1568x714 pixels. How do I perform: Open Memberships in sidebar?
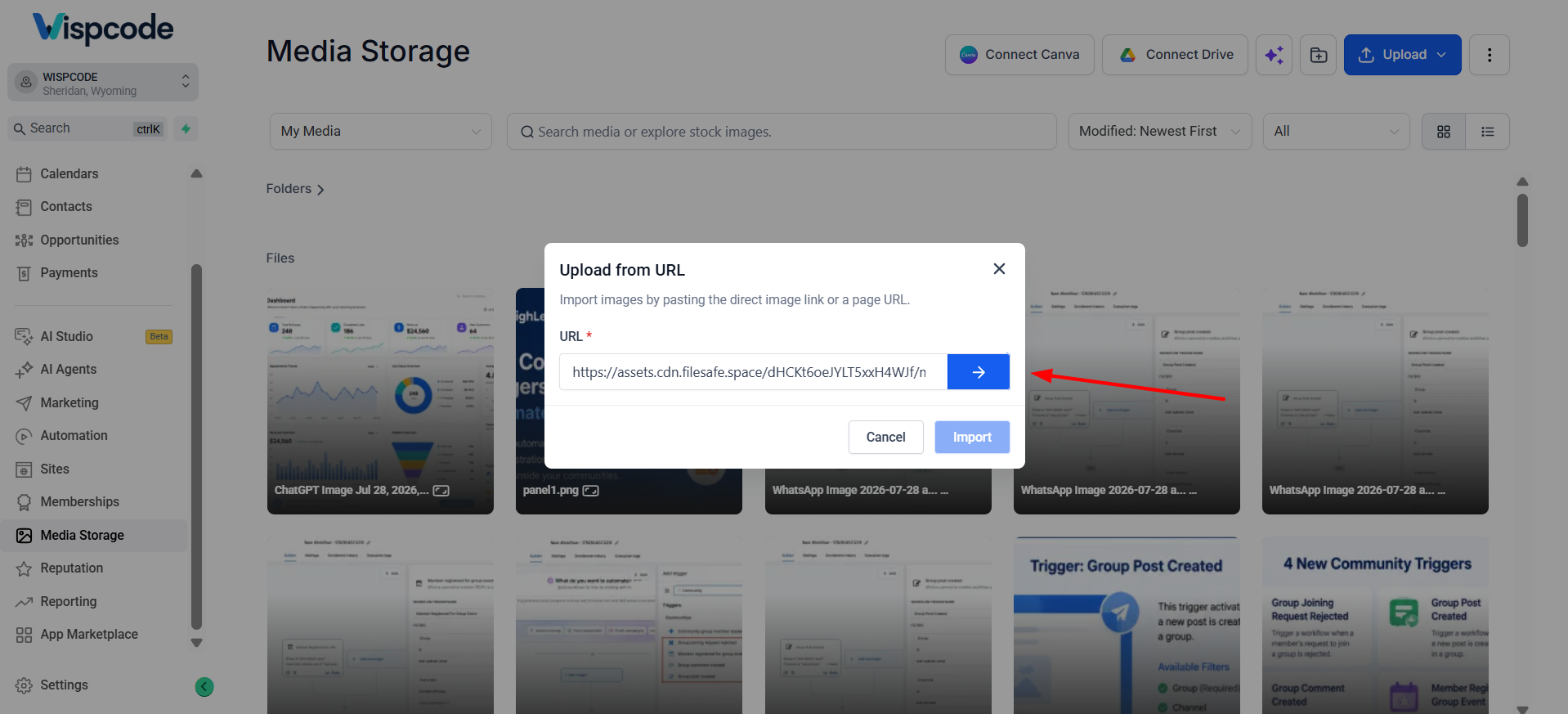pyautogui.click(x=79, y=502)
